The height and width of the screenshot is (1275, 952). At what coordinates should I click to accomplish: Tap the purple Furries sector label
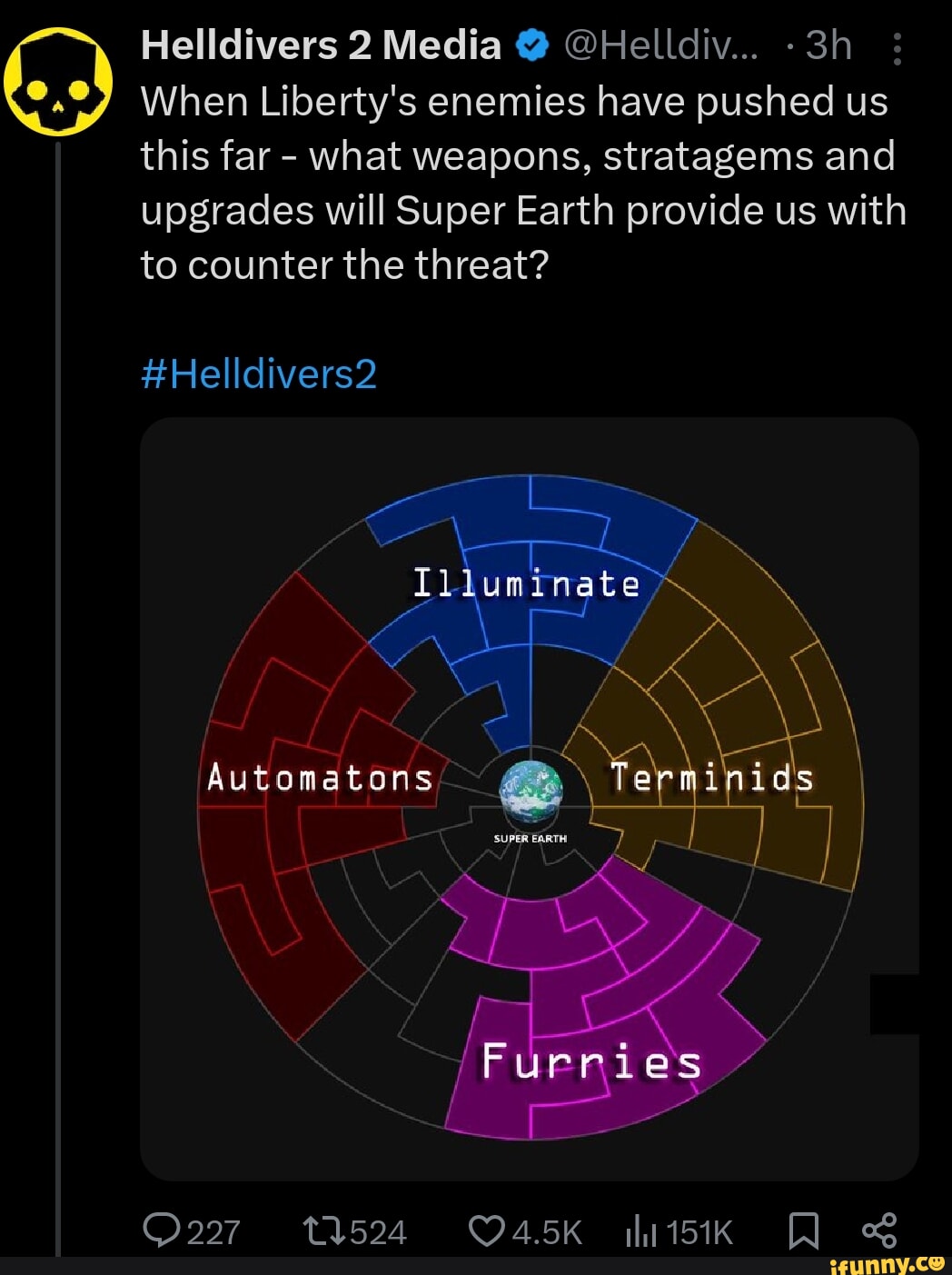pyautogui.click(x=591, y=1061)
